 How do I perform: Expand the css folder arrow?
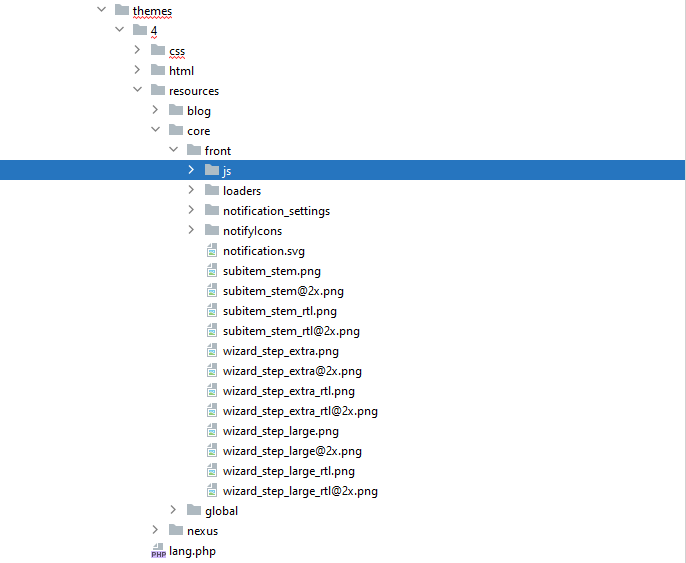pyautogui.click(x=138, y=51)
